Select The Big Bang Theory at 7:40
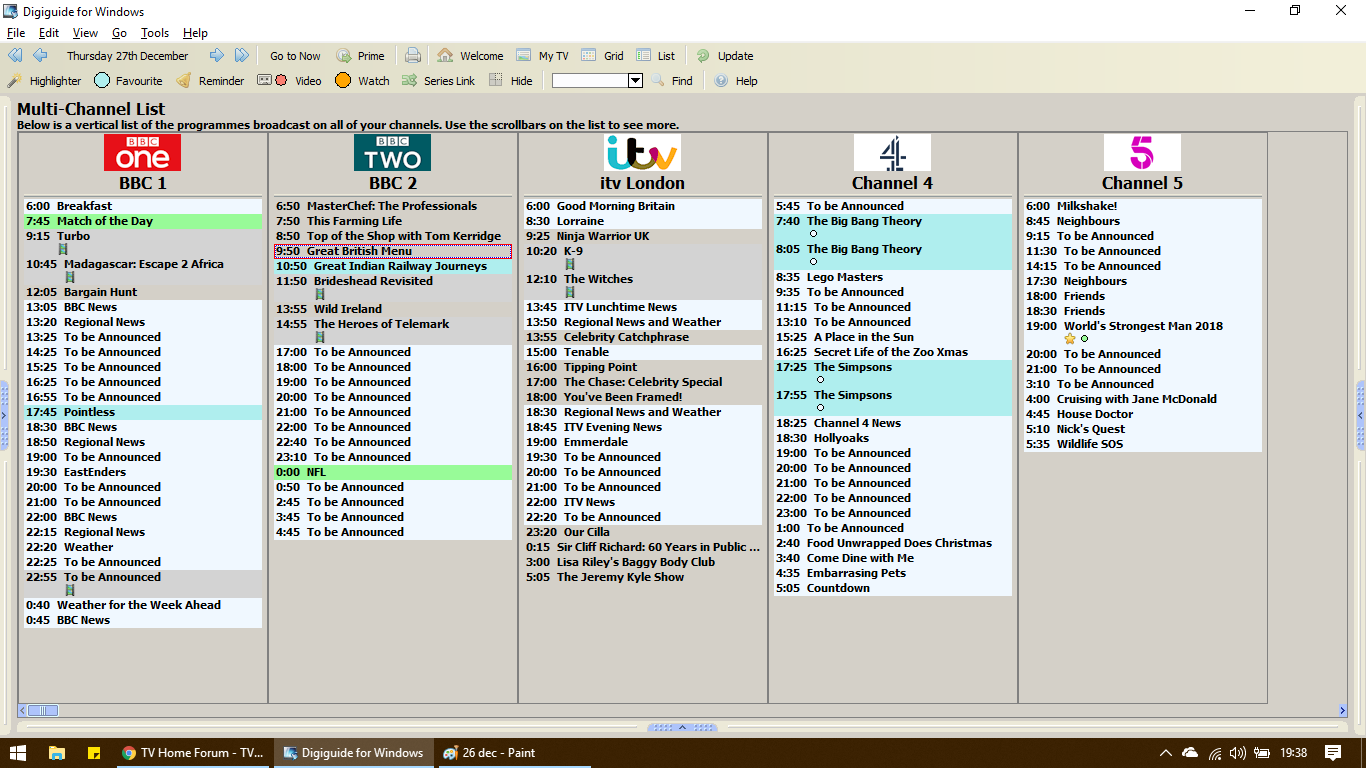This screenshot has height=768, width=1366. coord(893,228)
